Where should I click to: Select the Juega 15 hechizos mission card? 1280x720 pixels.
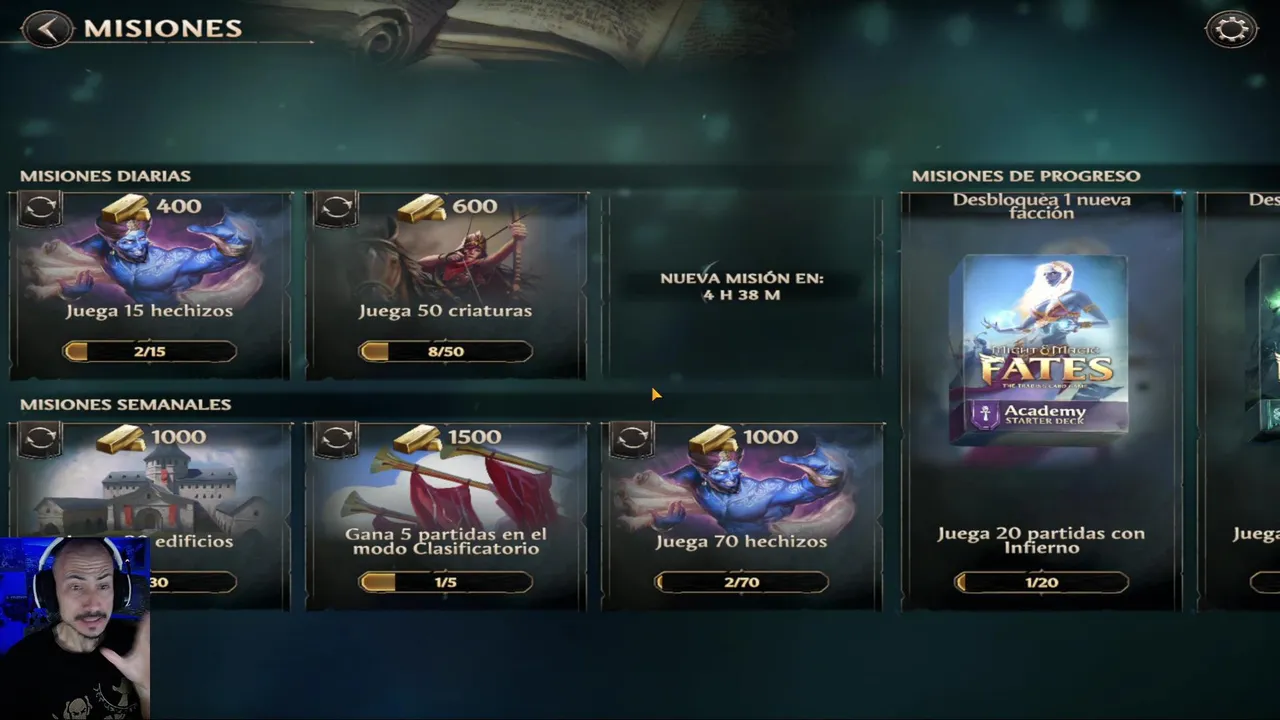click(x=150, y=286)
